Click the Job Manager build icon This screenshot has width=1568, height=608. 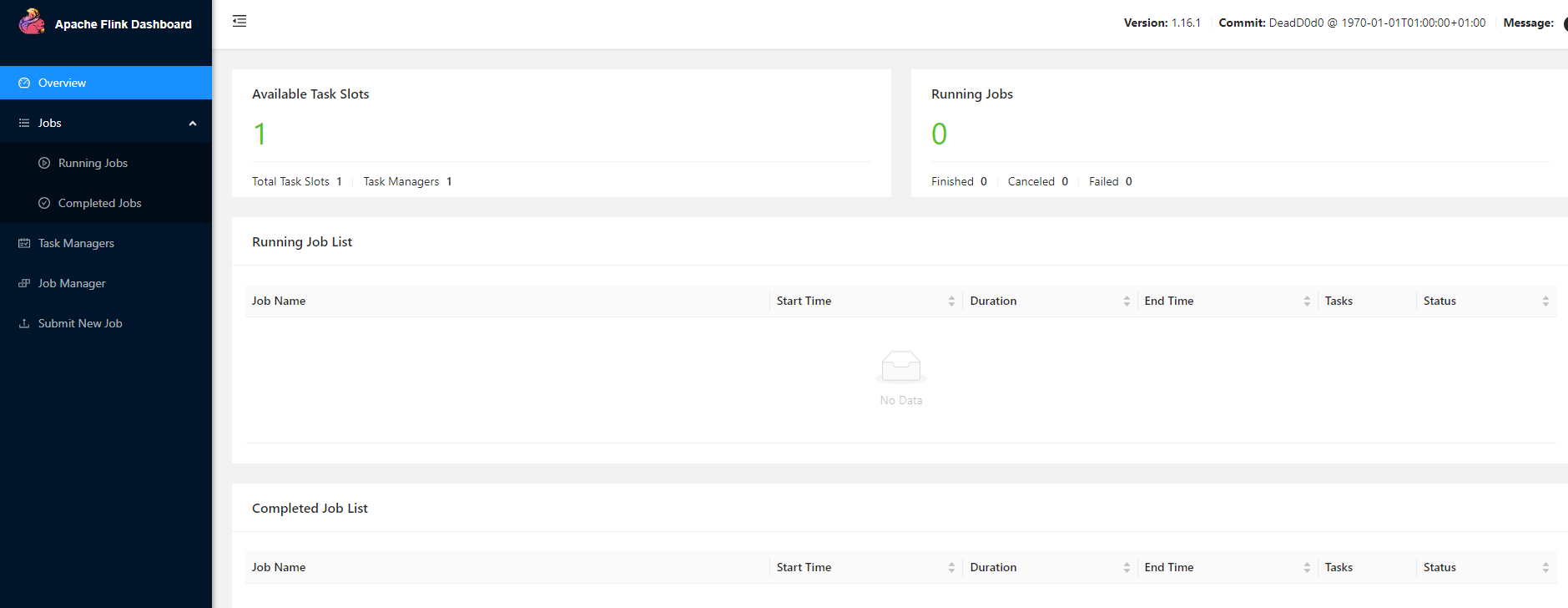click(24, 283)
